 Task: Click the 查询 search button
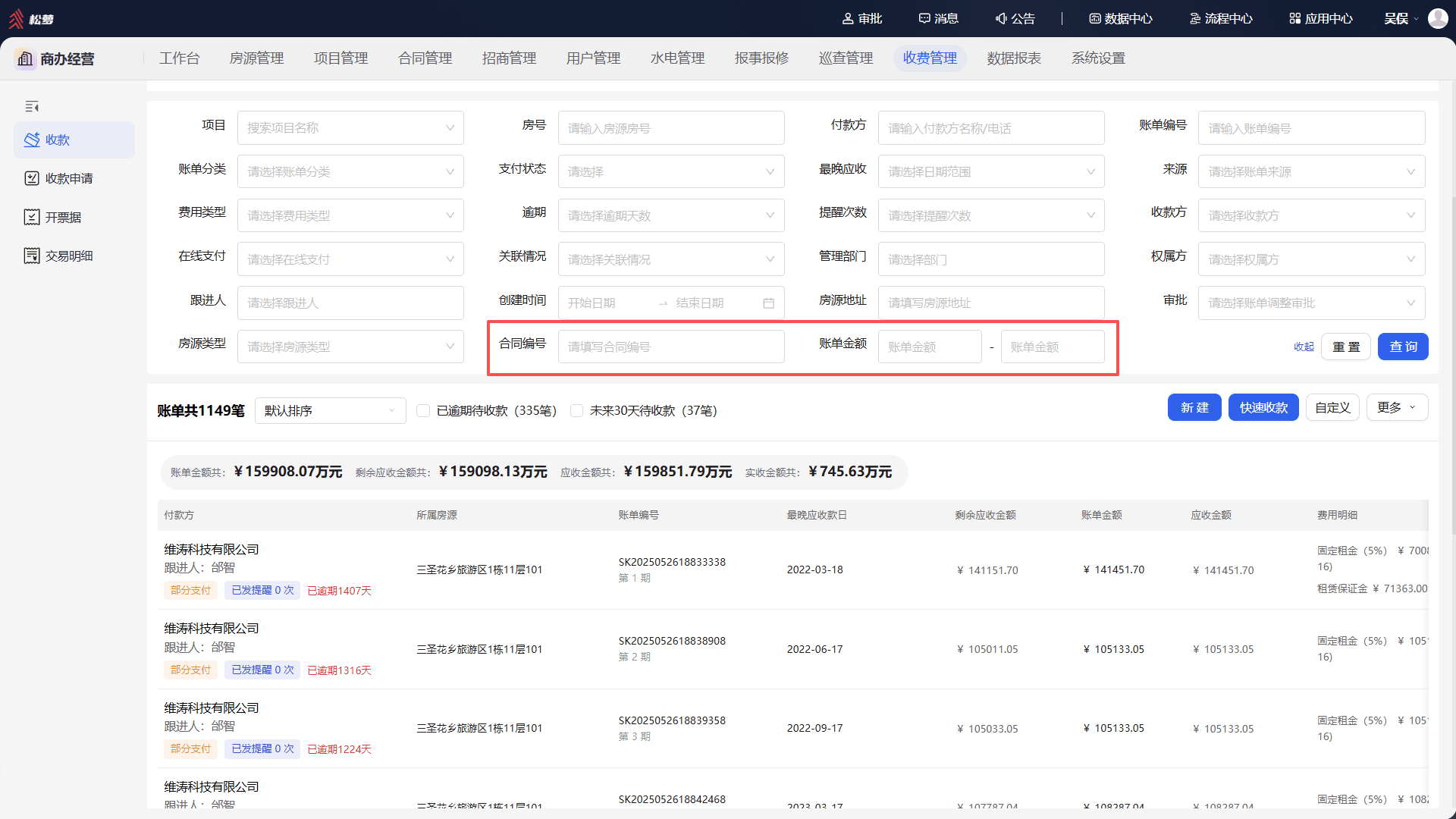(1403, 347)
